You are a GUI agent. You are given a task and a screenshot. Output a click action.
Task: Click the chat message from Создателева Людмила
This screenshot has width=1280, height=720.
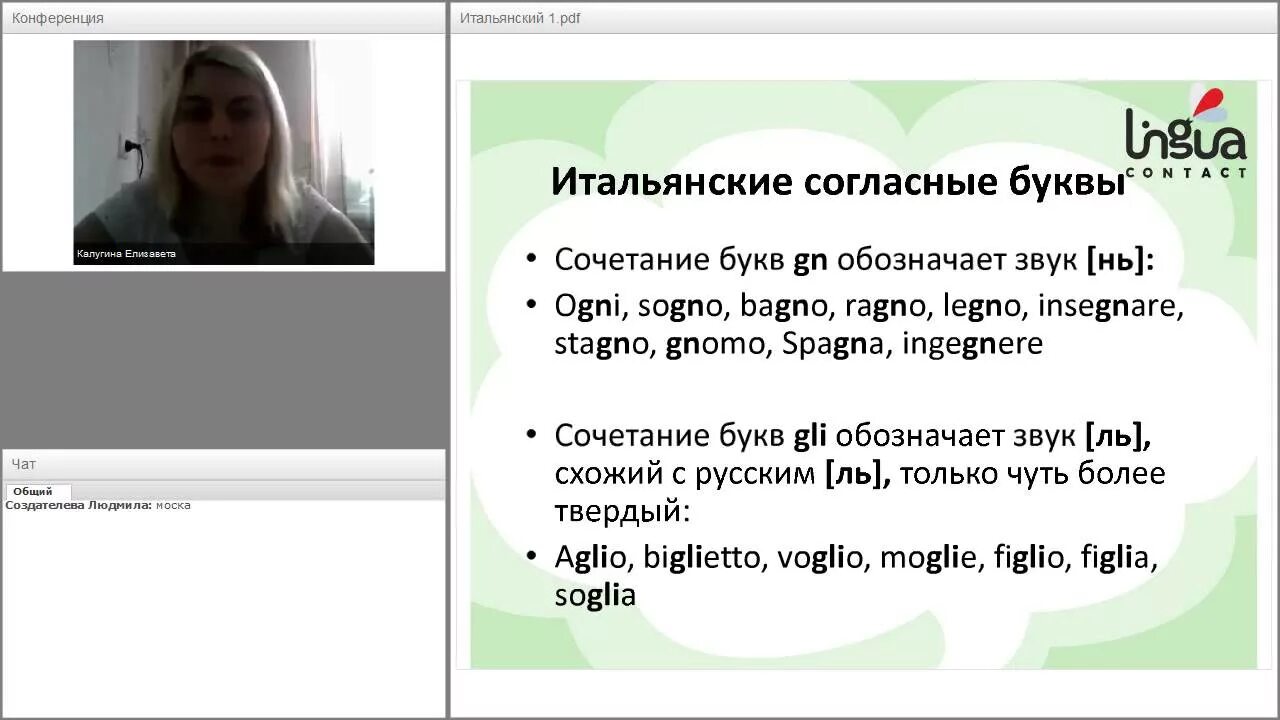click(98, 505)
